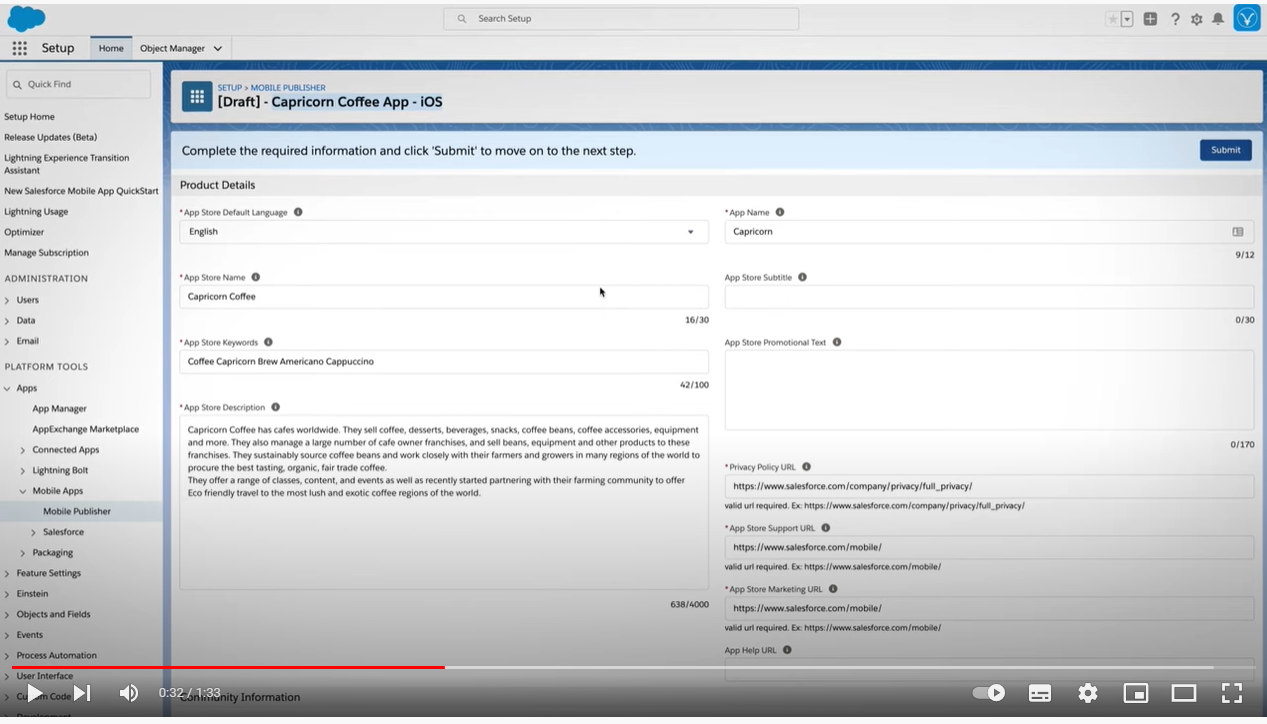The image size is (1267, 724).
Task: Open the Help question mark icon
Action: (1175, 19)
